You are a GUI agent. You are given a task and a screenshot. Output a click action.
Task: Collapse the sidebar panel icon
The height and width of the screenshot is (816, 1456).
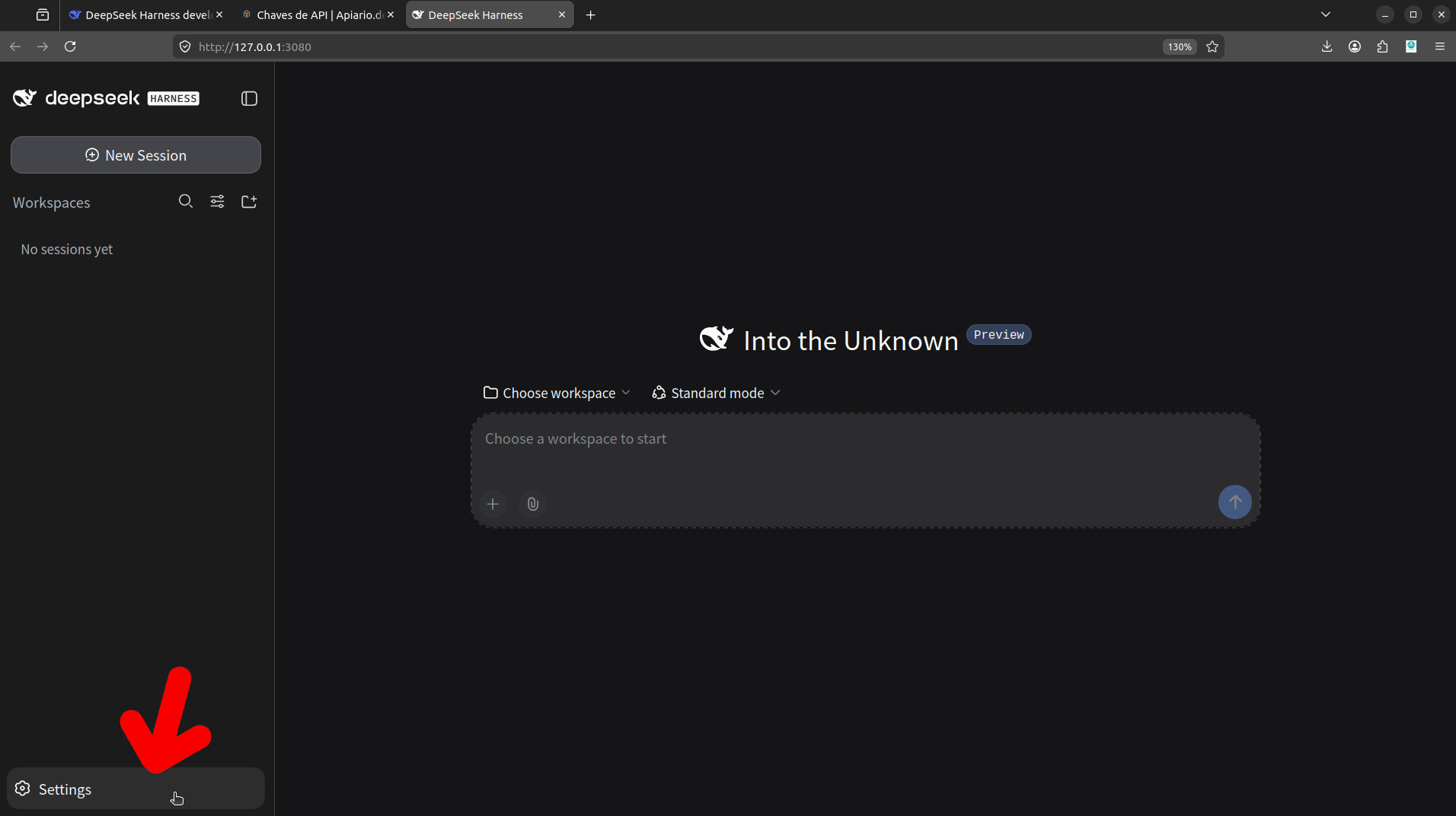point(249,98)
